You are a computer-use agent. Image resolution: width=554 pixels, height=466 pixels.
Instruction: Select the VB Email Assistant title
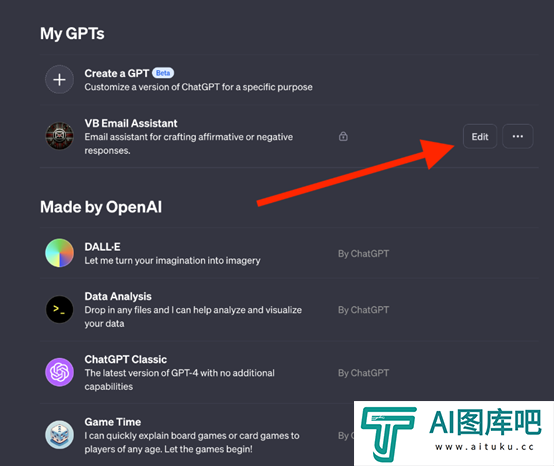click(x=131, y=123)
